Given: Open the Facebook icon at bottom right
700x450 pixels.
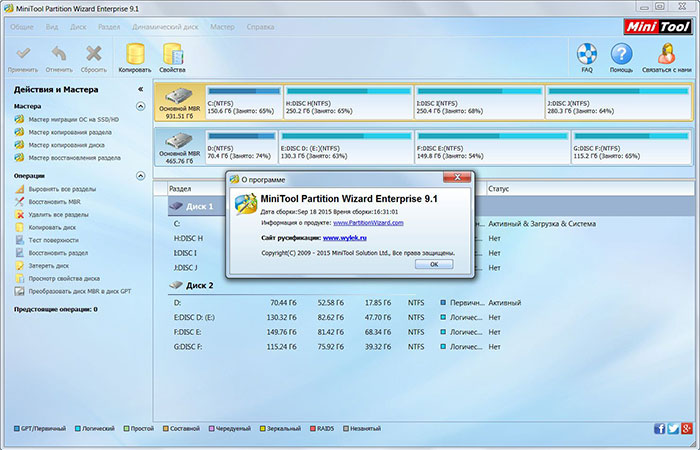Looking at the screenshot, I should (659, 429).
